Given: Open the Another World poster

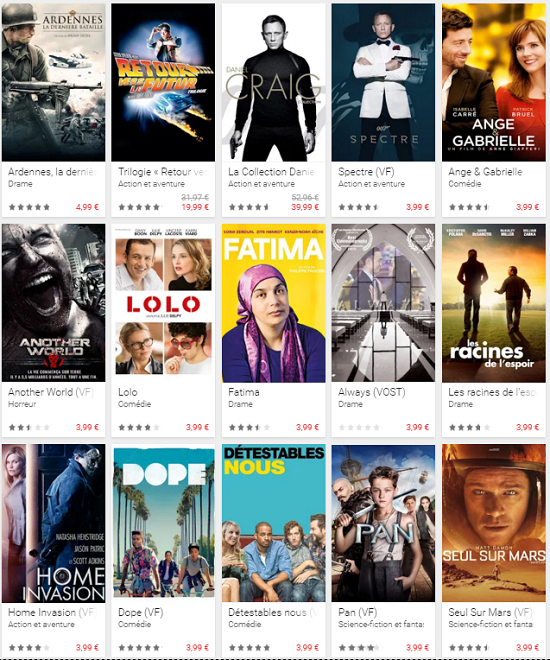Looking at the screenshot, I should (x=53, y=303).
